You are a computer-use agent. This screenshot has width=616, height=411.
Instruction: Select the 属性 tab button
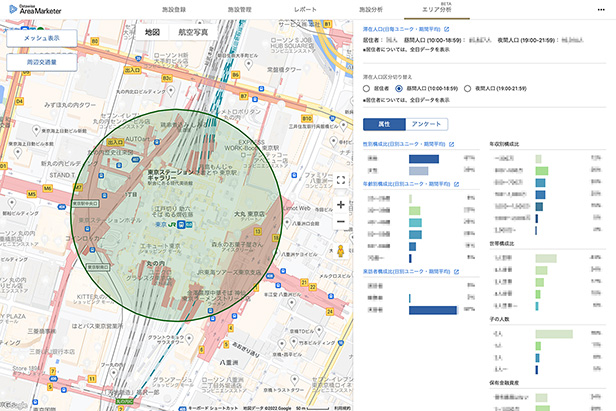pyautogui.click(x=384, y=124)
